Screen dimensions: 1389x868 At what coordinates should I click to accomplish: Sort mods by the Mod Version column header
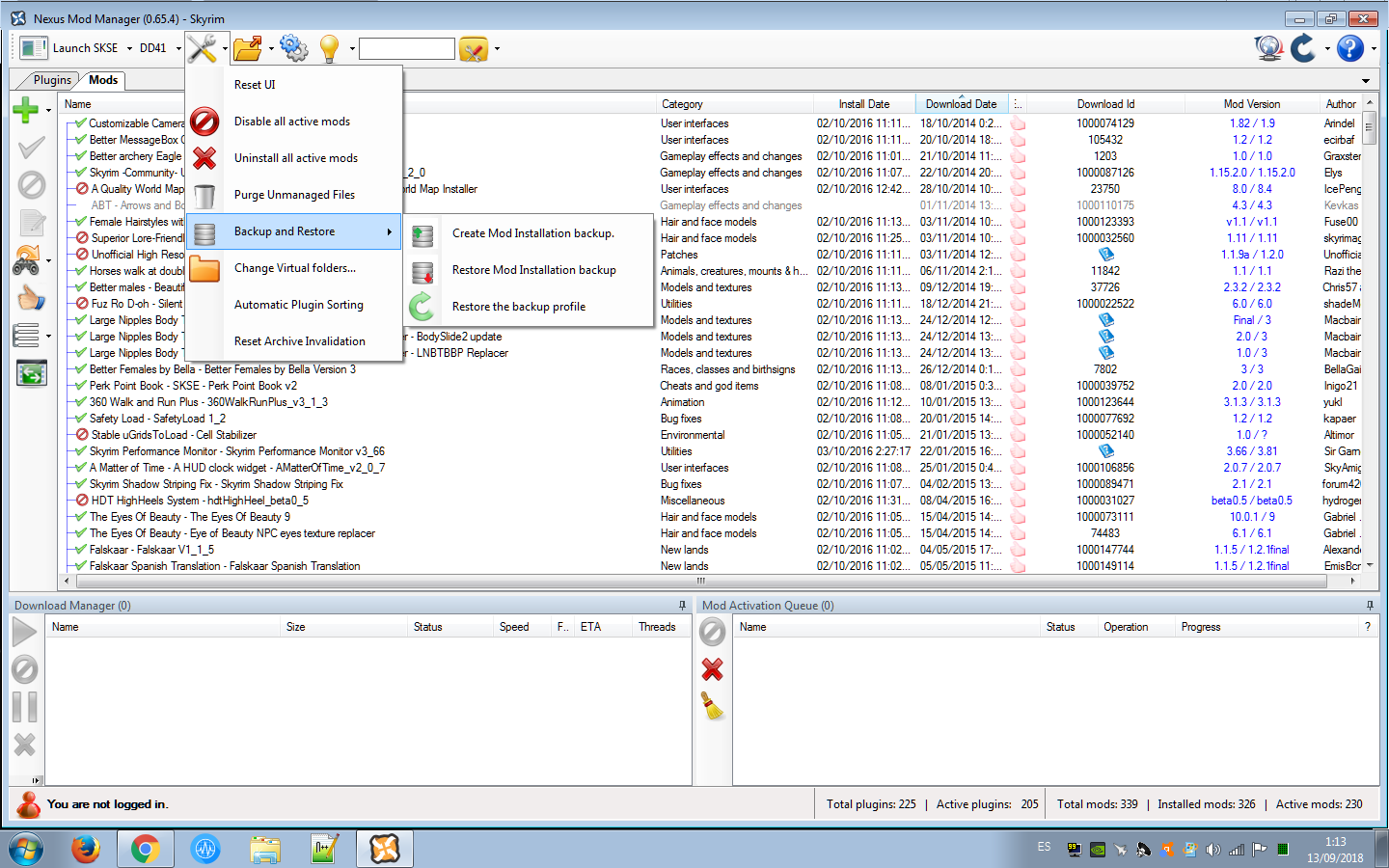coord(1252,104)
